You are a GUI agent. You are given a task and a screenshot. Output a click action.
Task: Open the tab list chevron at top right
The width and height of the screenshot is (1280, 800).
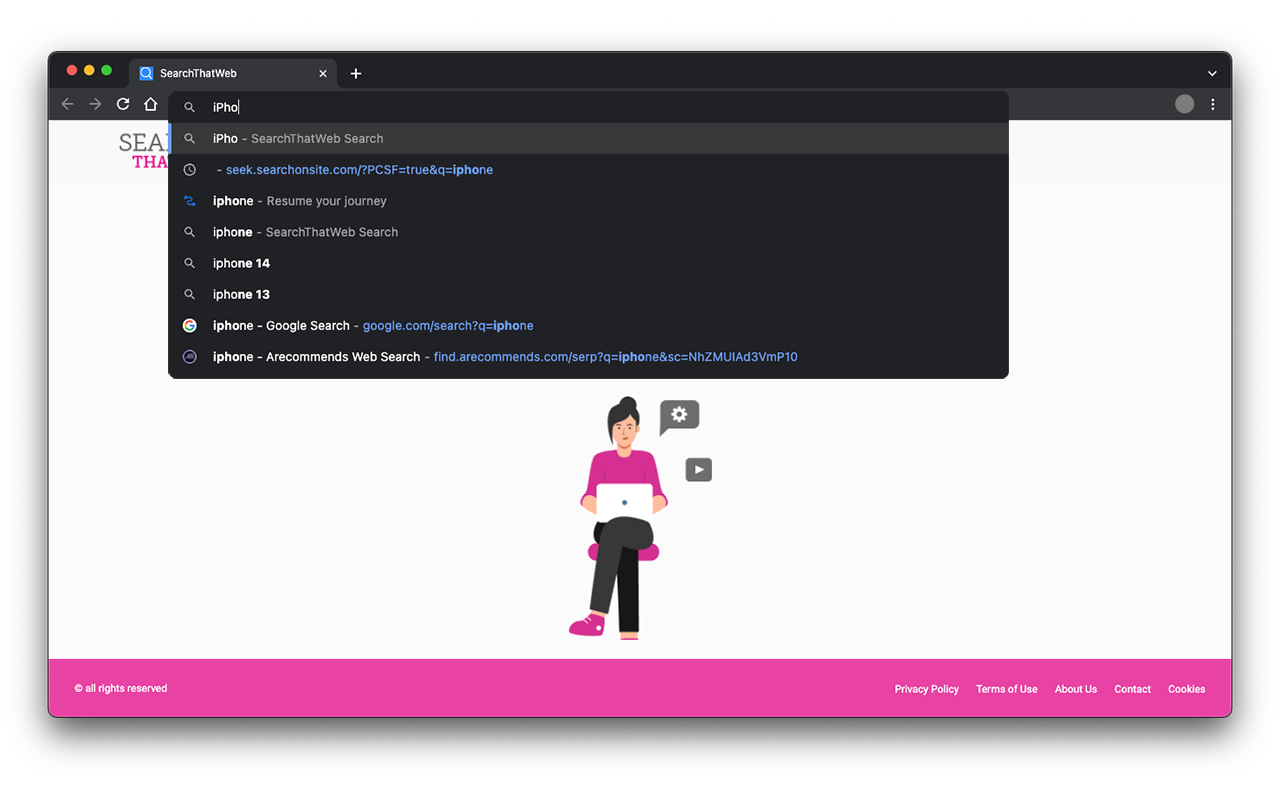[x=1211, y=72]
